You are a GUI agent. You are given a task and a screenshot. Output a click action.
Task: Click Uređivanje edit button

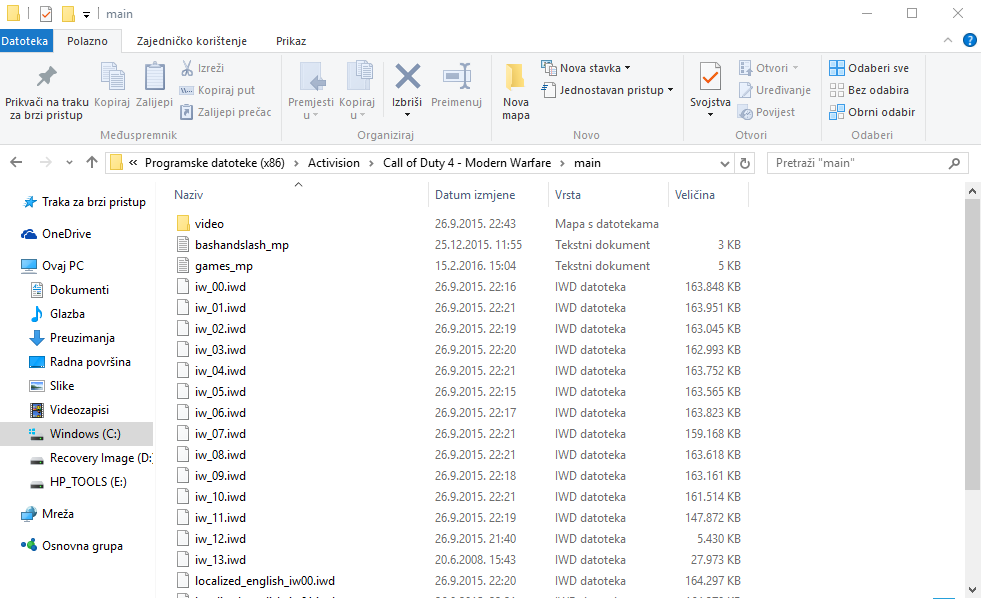coord(775,90)
